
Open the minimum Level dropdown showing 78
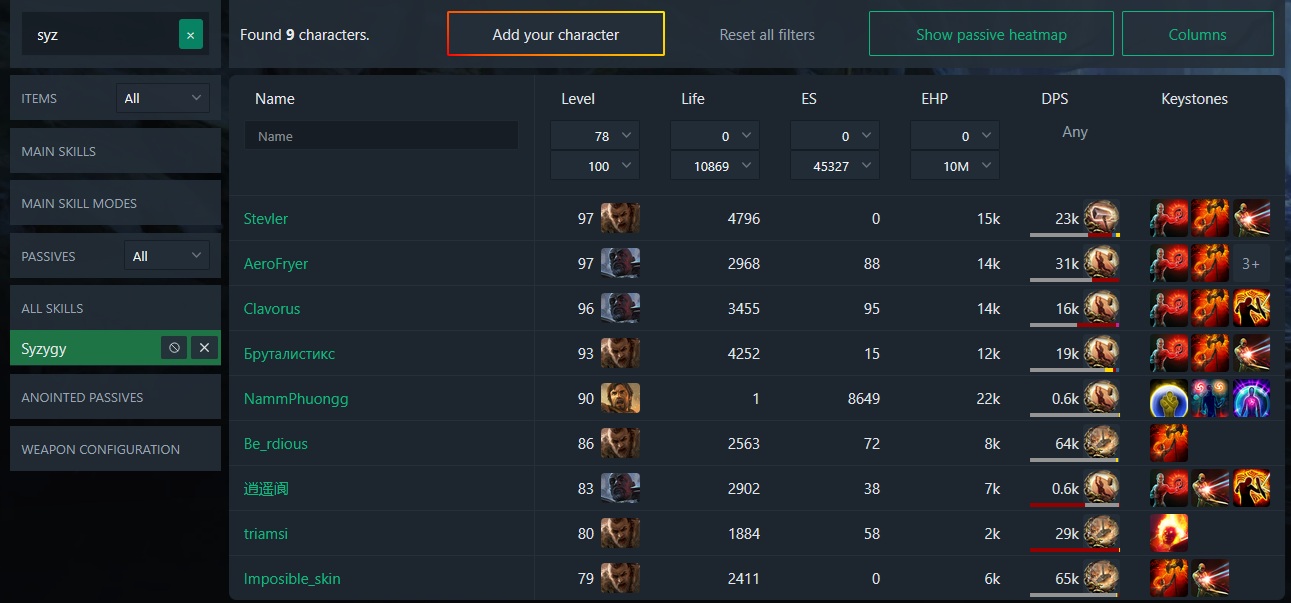595,136
